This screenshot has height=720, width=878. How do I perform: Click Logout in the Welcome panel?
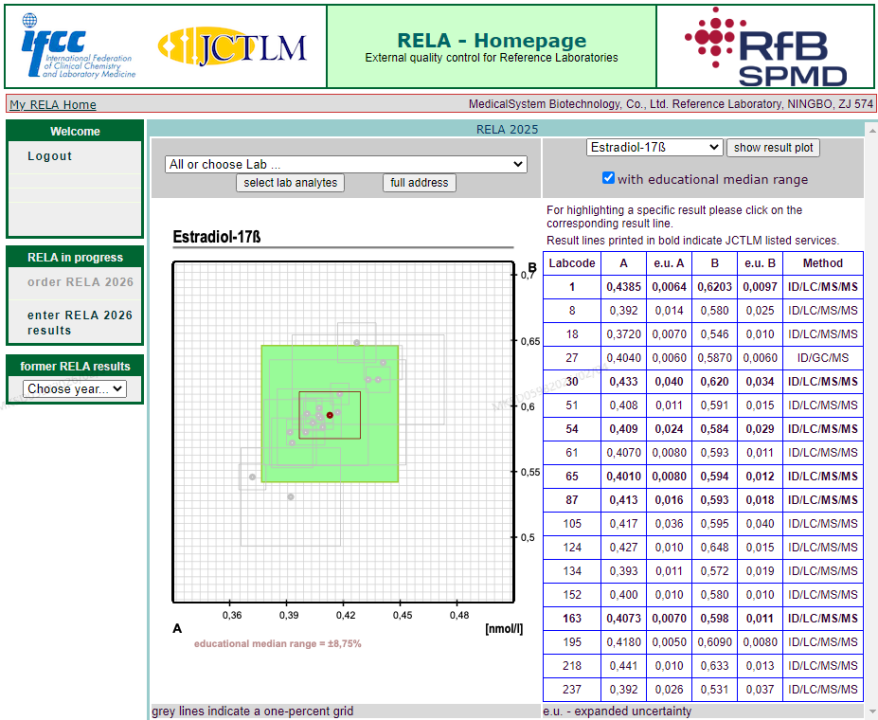coord(49,156)
